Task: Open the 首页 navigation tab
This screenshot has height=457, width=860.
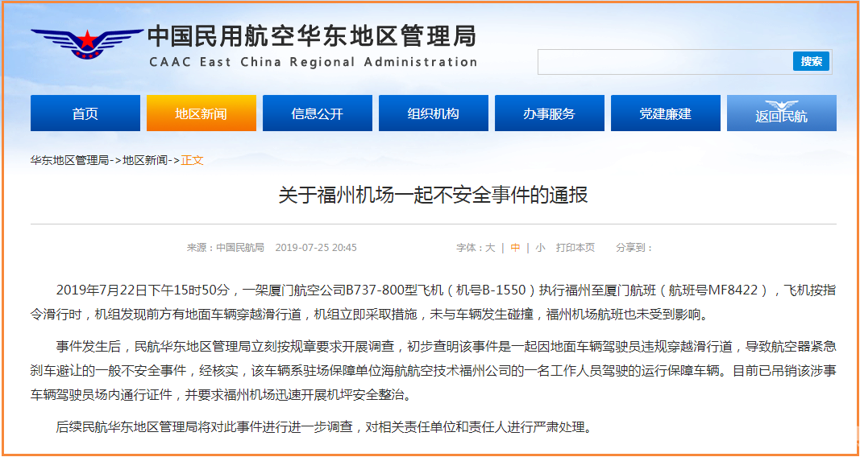Action: pos(85,113)
